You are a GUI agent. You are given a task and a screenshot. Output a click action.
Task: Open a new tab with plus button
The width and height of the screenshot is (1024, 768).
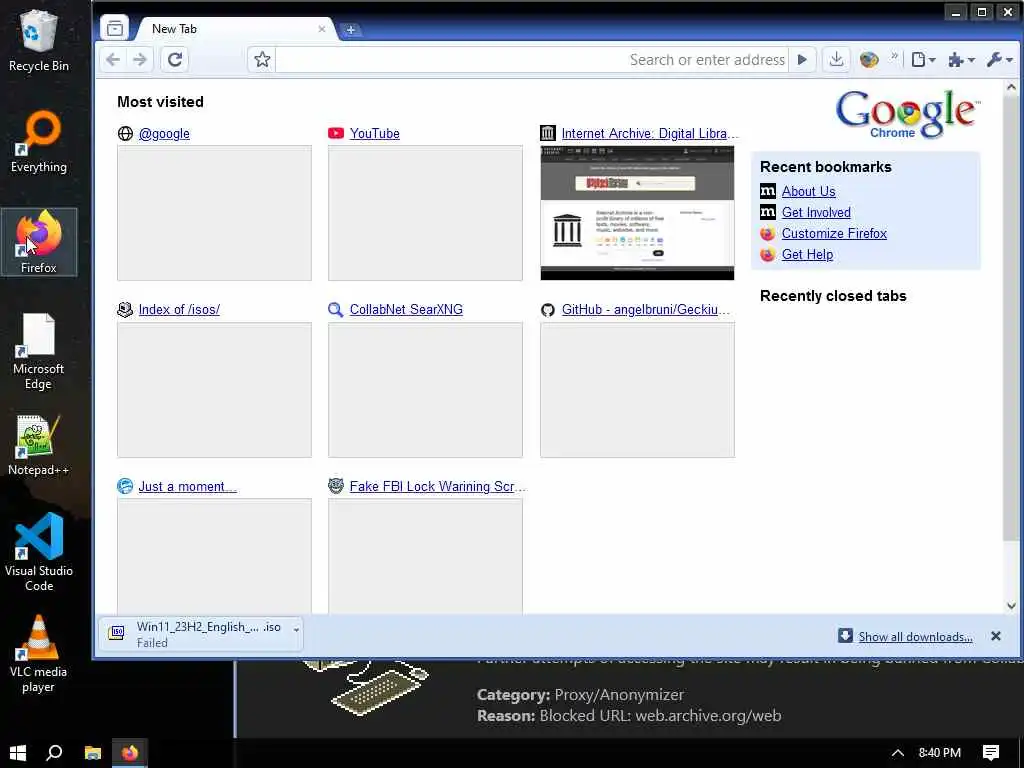click(351, 30)
